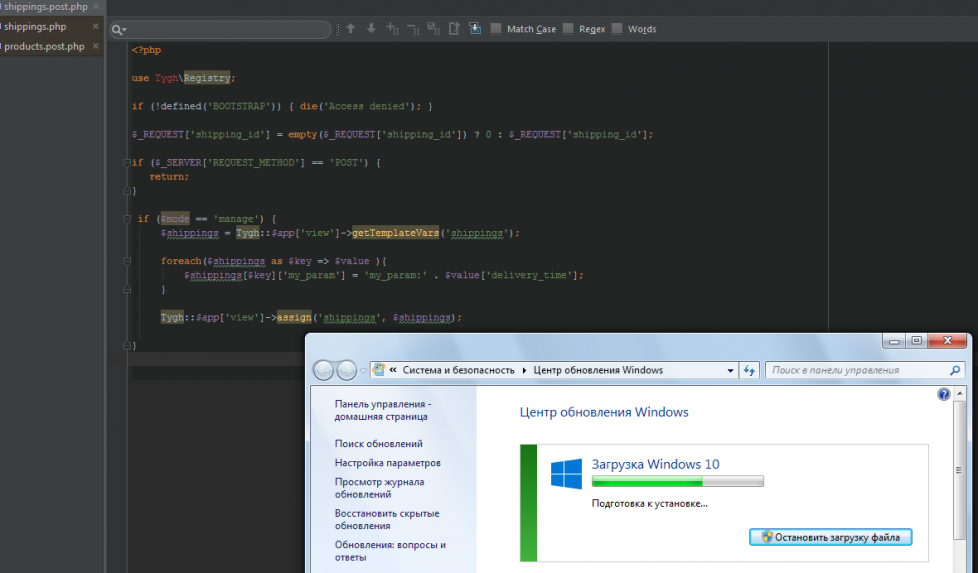Viewport: 978px width, 573px height.
Task: Click the select all occurrences icon
Action: (433, 29)
